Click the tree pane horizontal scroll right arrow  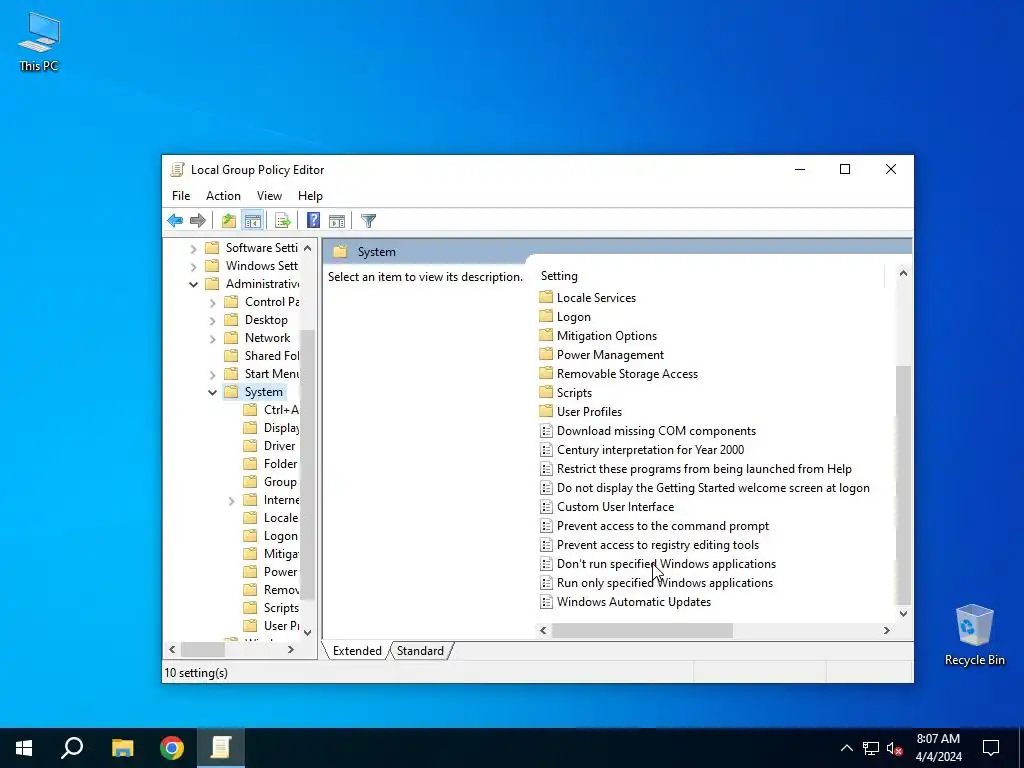click(291, 649)
